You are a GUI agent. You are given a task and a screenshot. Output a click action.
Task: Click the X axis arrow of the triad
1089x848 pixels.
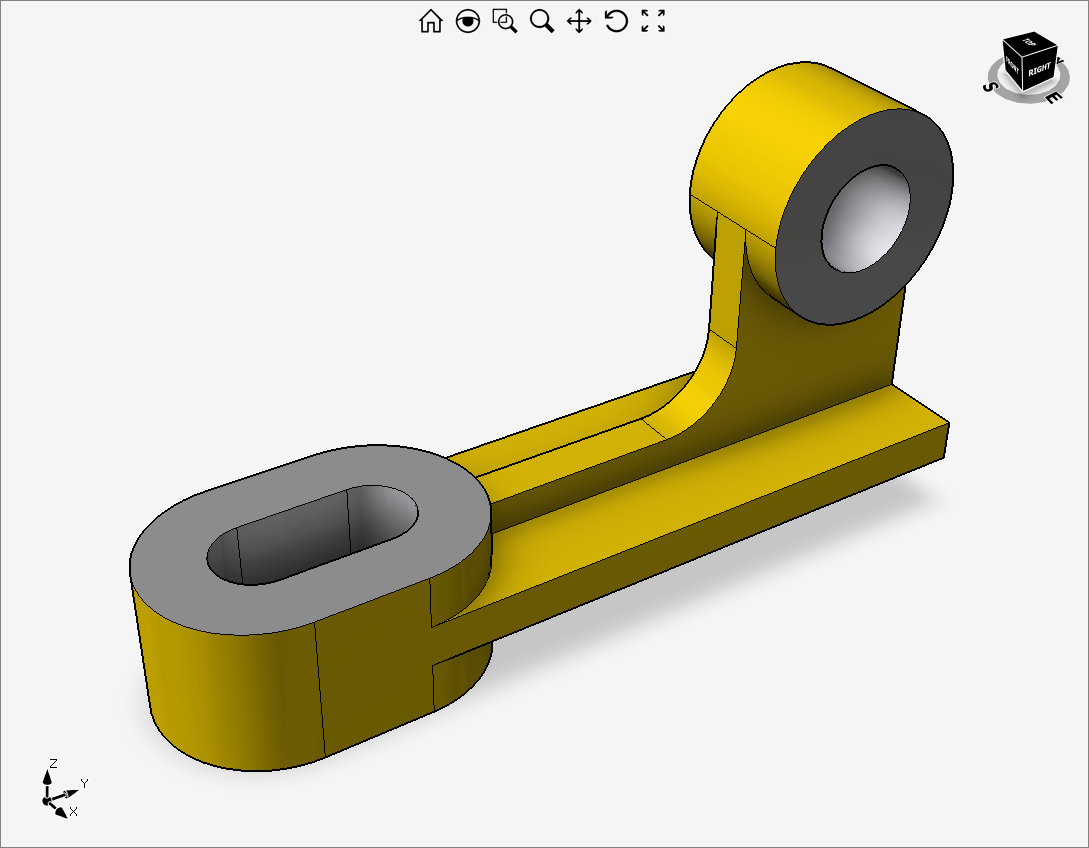point(62,811)
